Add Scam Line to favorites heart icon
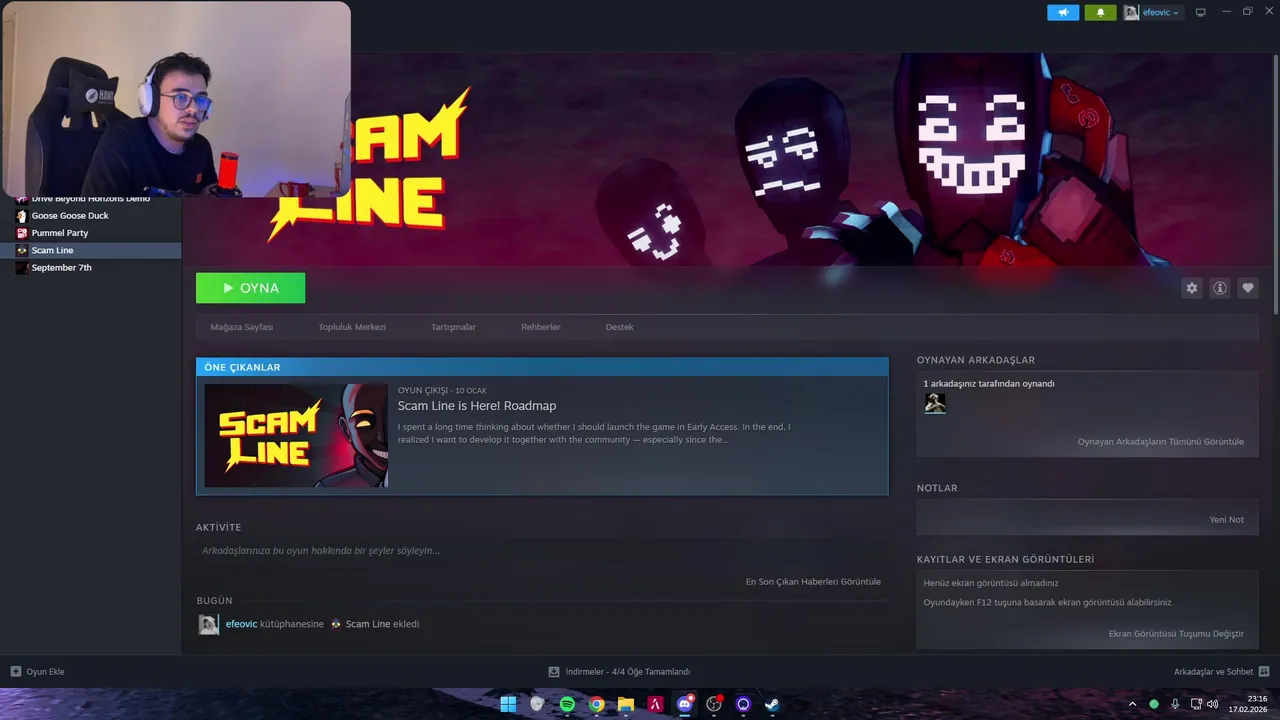The image size is (1280, 720). (x=1247, y=288)
